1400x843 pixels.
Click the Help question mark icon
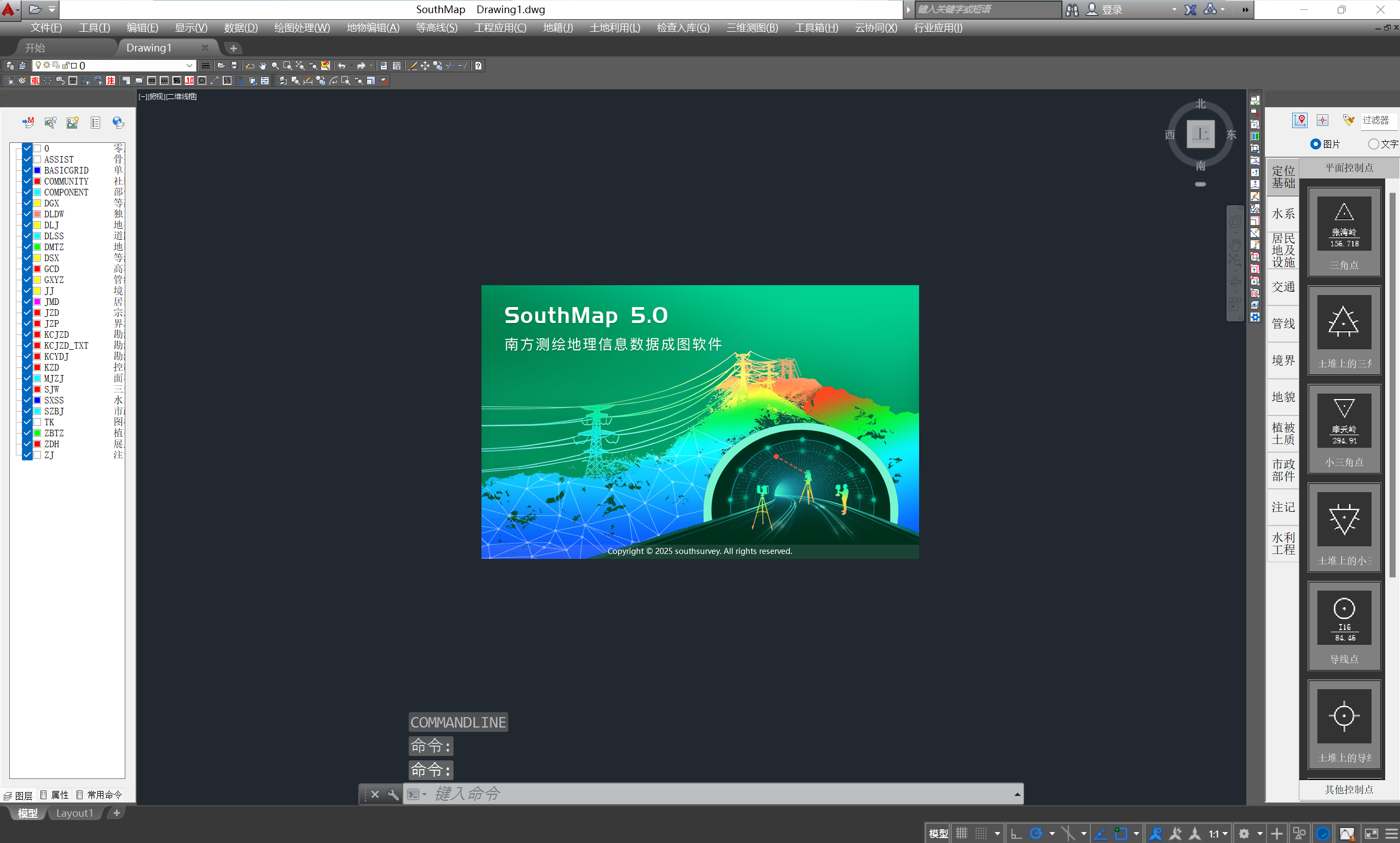click(x=479, y=66)
